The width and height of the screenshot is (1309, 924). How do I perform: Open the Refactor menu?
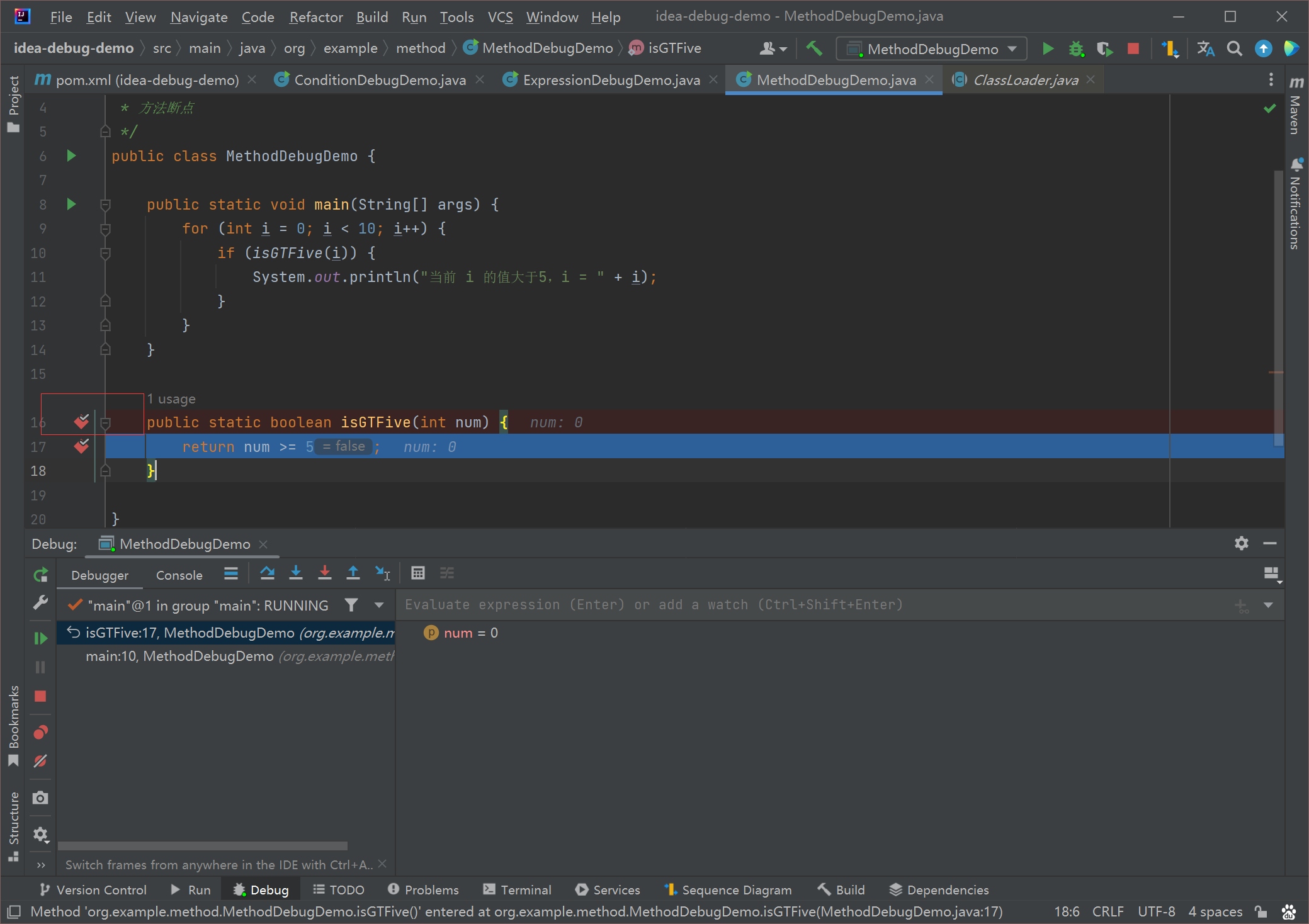click(315, 17)
